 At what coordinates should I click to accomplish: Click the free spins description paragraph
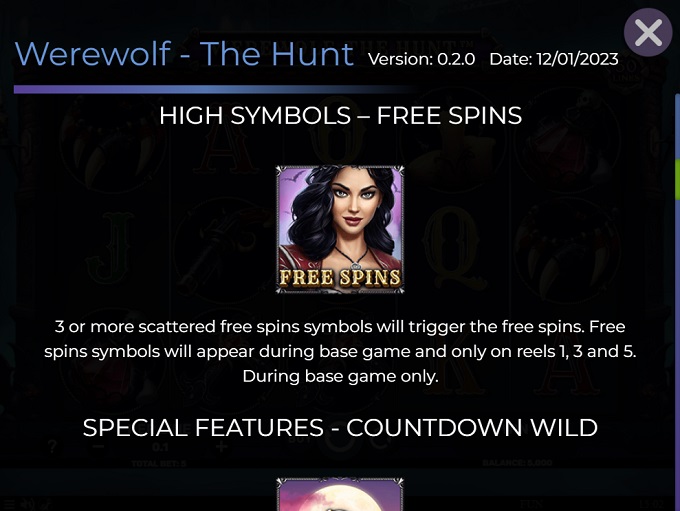pyautogui.click(x=340, y=351)
